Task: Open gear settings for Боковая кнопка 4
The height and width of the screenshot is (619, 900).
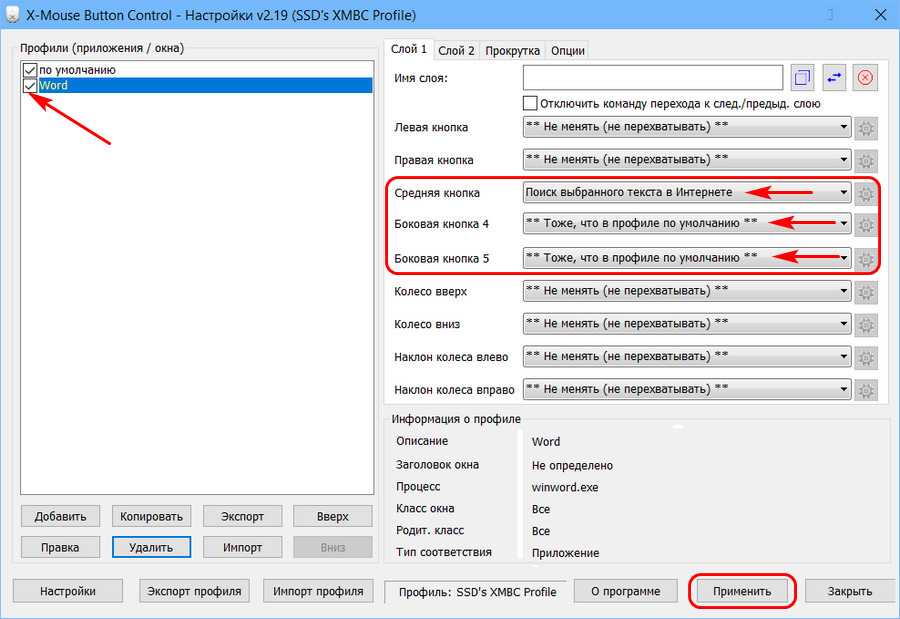Action: pyautogui.click(x=866, y=225)
